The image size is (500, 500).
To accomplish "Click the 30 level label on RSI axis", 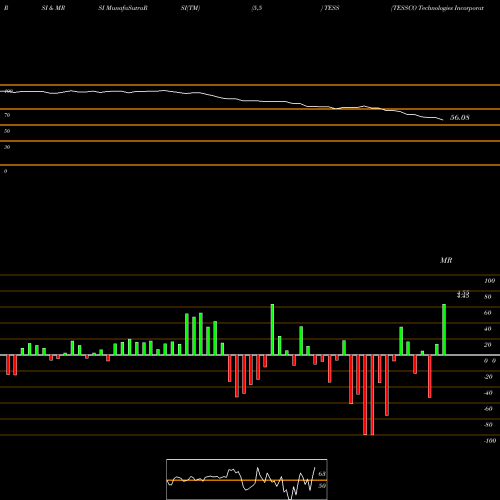I will pos(7,147).
